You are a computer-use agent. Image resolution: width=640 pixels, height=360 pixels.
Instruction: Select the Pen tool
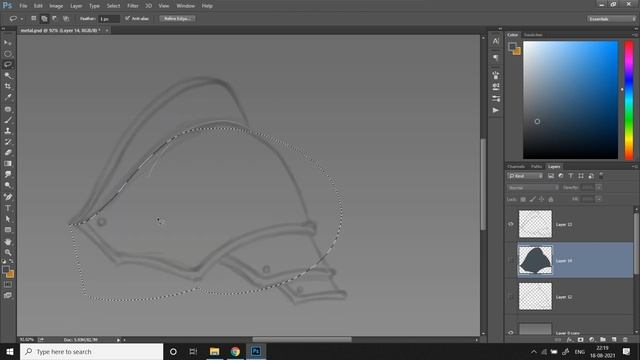(8, 197)
